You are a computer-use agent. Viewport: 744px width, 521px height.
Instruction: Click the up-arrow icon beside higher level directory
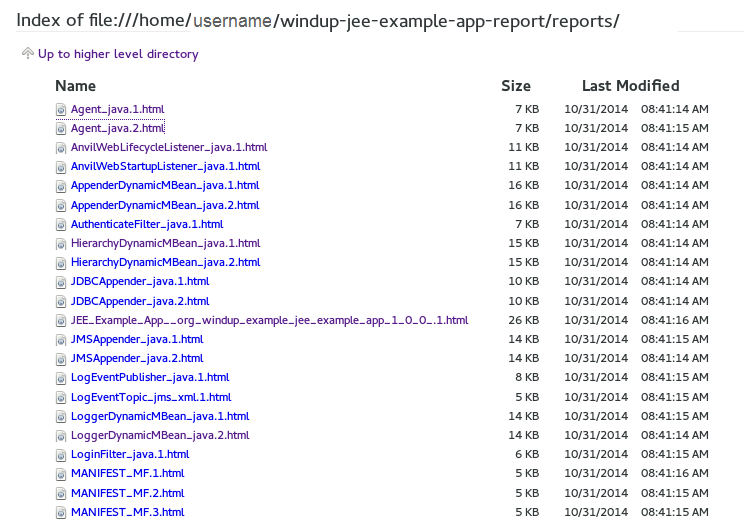(27, 54)
